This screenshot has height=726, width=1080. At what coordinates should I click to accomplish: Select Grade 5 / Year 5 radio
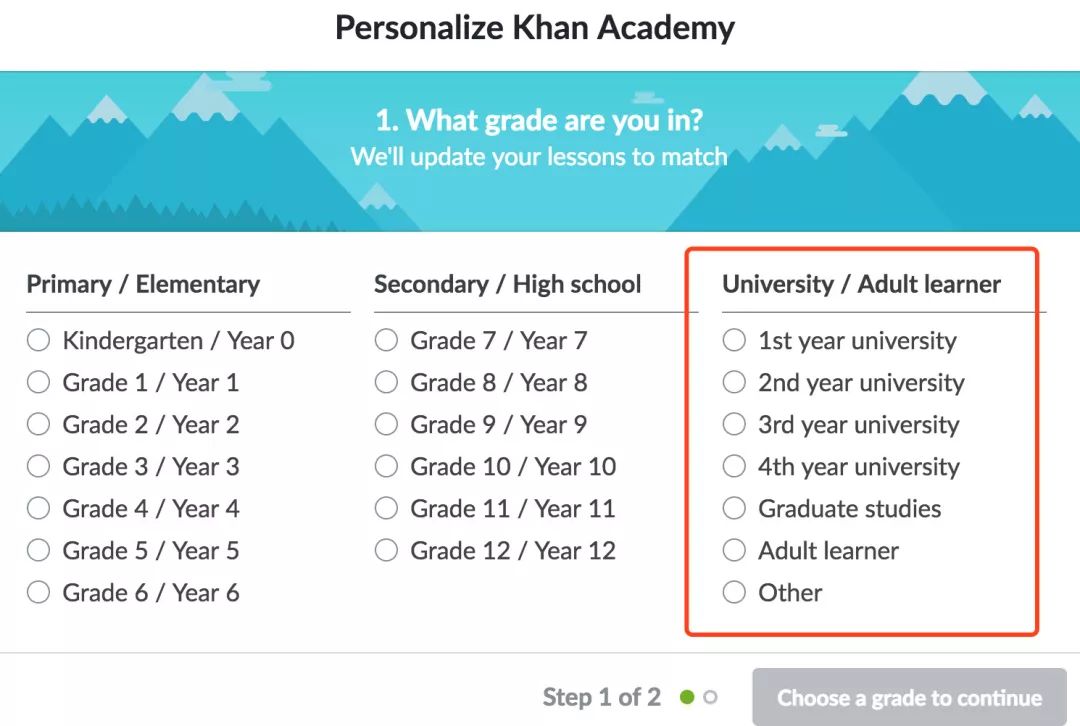tap(39, 551)
